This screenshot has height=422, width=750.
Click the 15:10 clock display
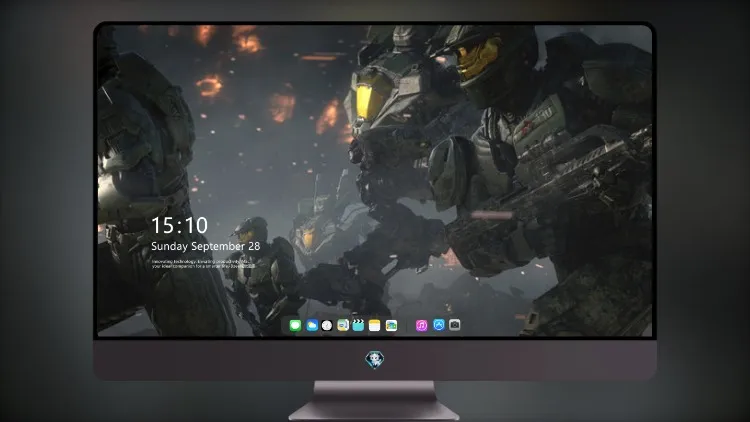click(179, 225)
